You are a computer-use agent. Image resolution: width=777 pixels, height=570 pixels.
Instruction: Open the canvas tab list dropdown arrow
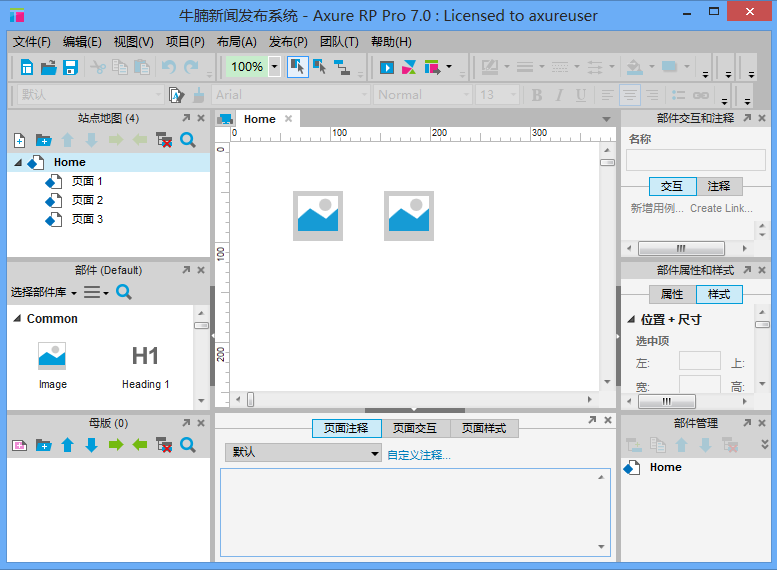coord(606,119)
